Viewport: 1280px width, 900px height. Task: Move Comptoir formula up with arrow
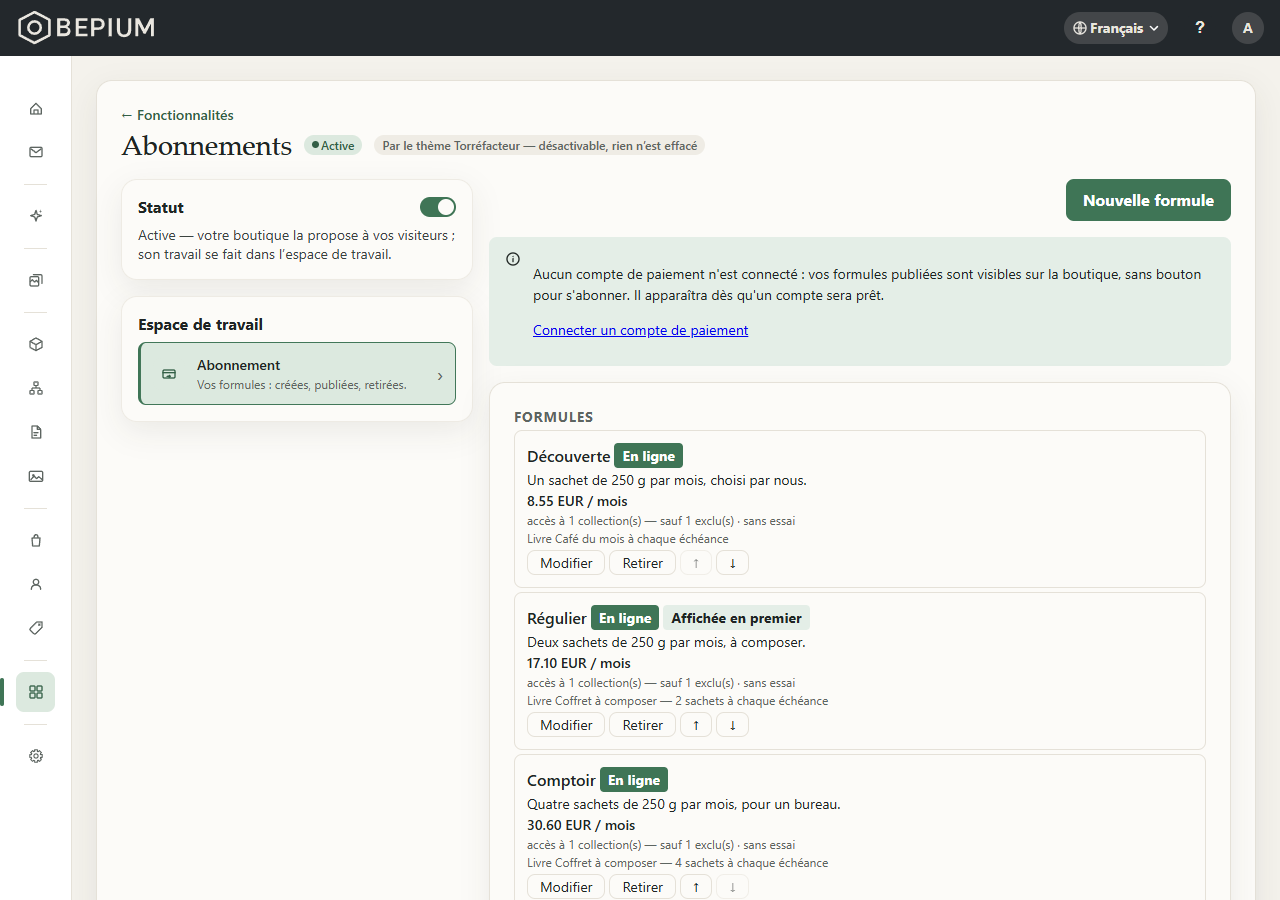pyautogui.click(x=696, y=887)
